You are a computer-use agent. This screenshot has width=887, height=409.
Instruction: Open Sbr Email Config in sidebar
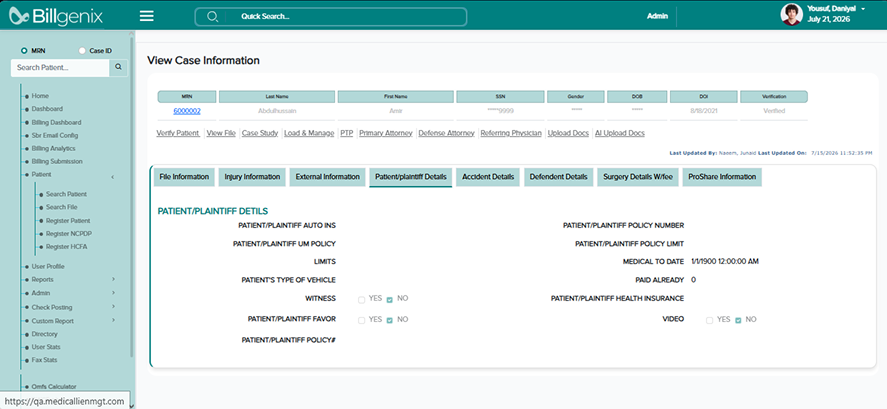[x=55, y=135]
